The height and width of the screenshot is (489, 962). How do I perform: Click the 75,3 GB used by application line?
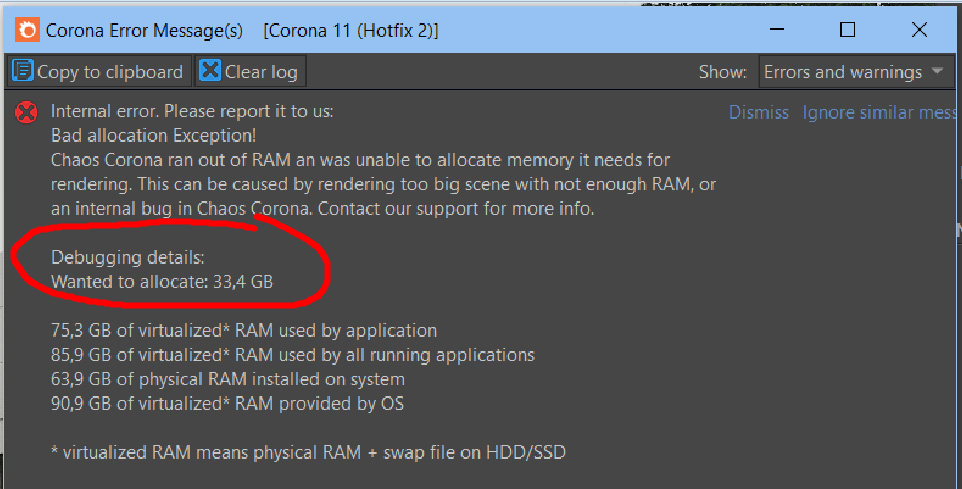244,330
